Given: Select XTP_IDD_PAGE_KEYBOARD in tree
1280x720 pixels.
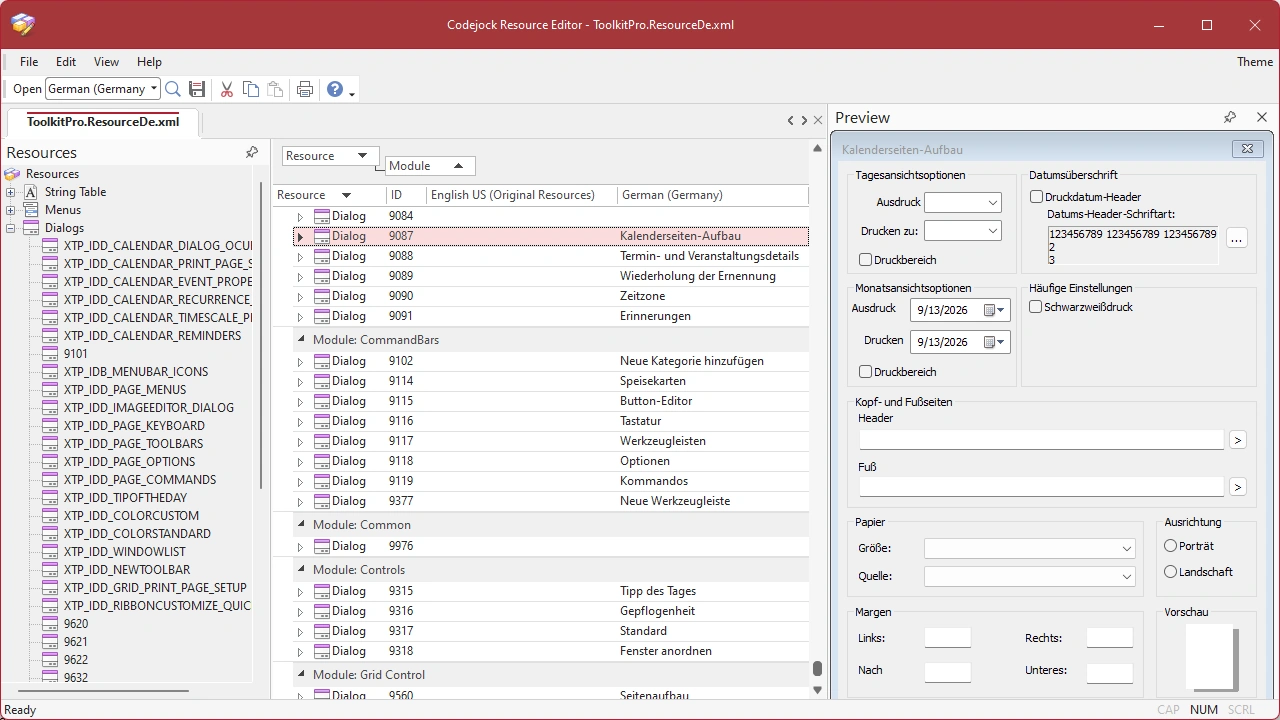Looking at the screenshot, I should pos(134,426).
